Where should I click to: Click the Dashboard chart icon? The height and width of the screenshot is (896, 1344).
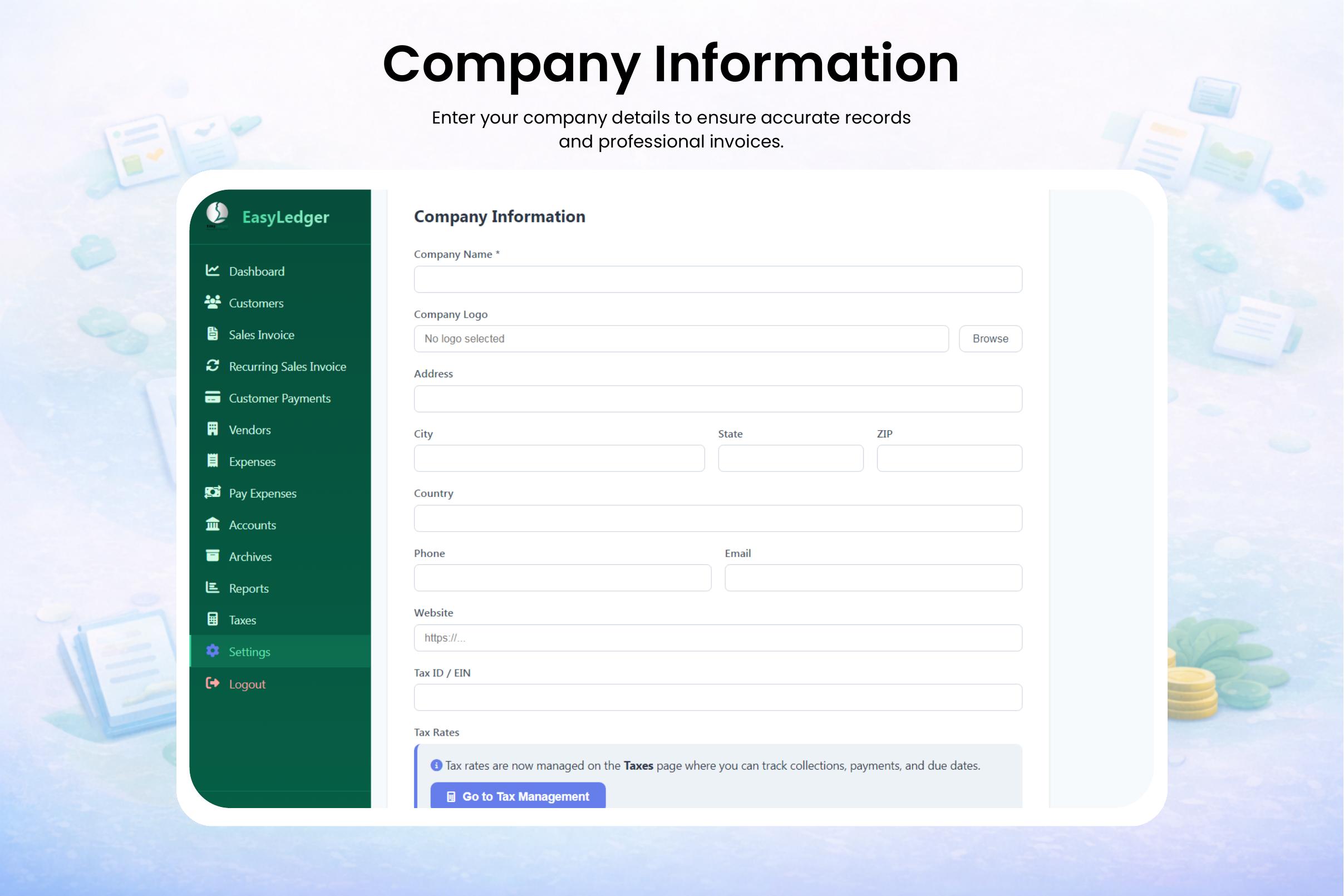click(213, 270)
